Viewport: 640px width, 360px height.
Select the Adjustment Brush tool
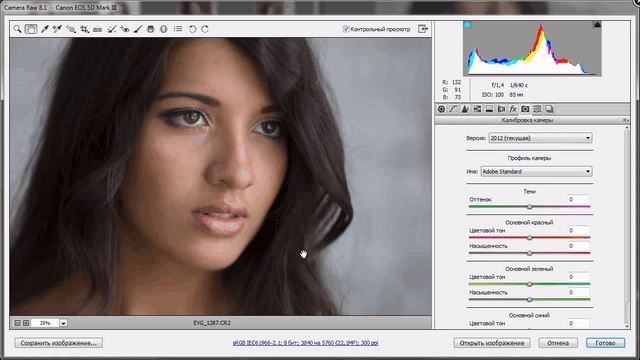click(138, 29)
